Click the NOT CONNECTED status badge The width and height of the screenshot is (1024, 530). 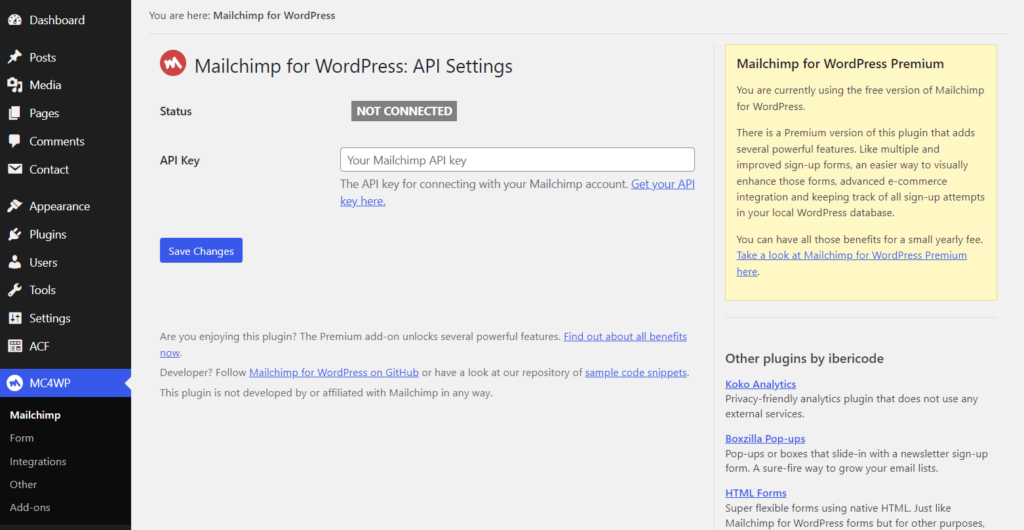(x=404, y=111)
